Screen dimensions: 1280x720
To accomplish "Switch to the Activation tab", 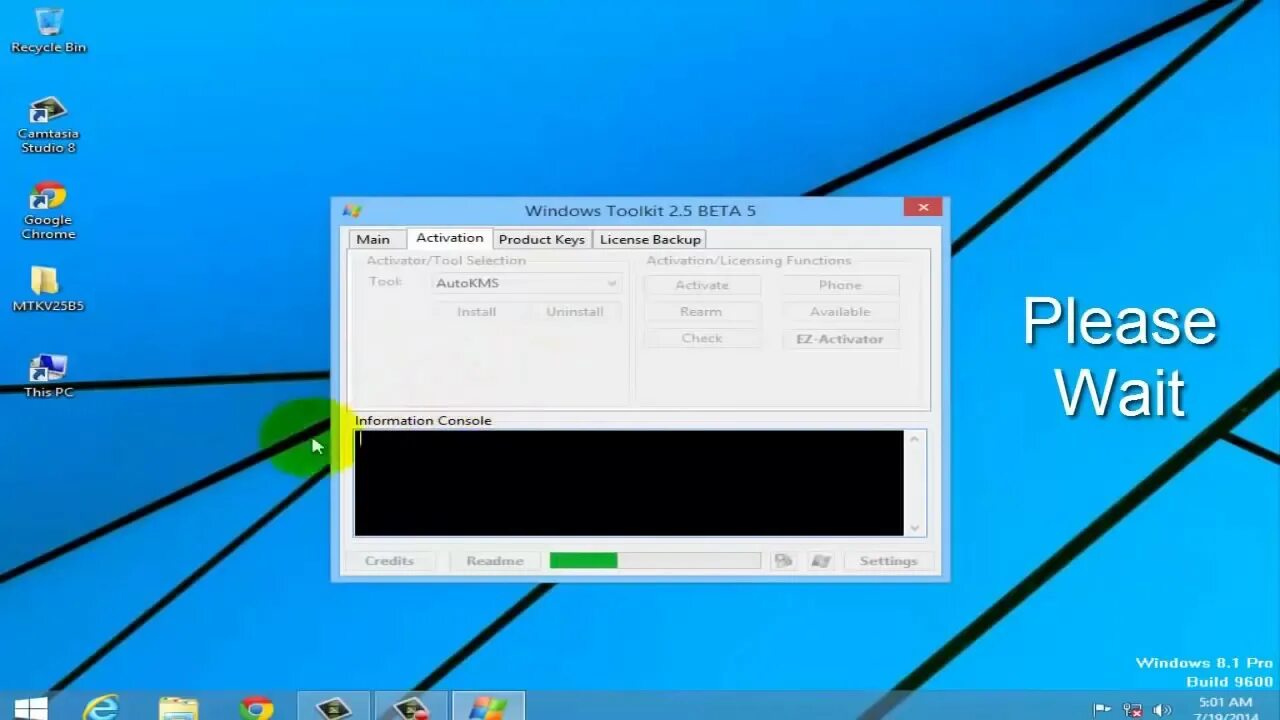I will (x=448, y=237).
